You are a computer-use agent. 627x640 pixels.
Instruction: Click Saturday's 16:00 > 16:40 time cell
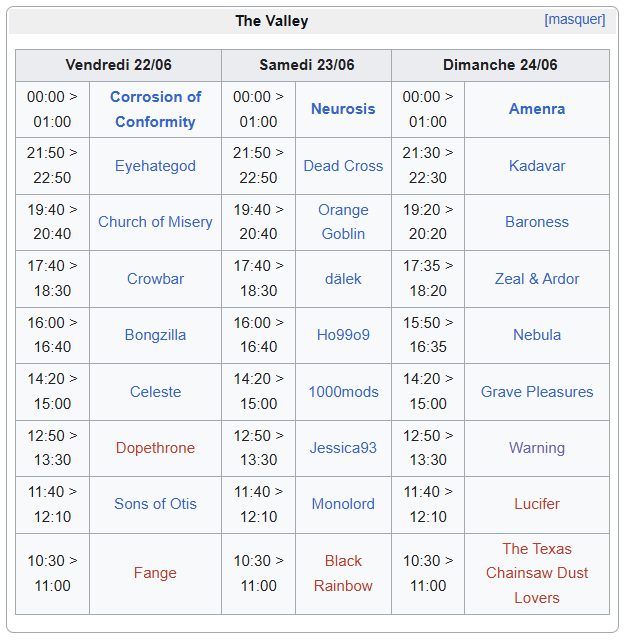coord(258,335)
